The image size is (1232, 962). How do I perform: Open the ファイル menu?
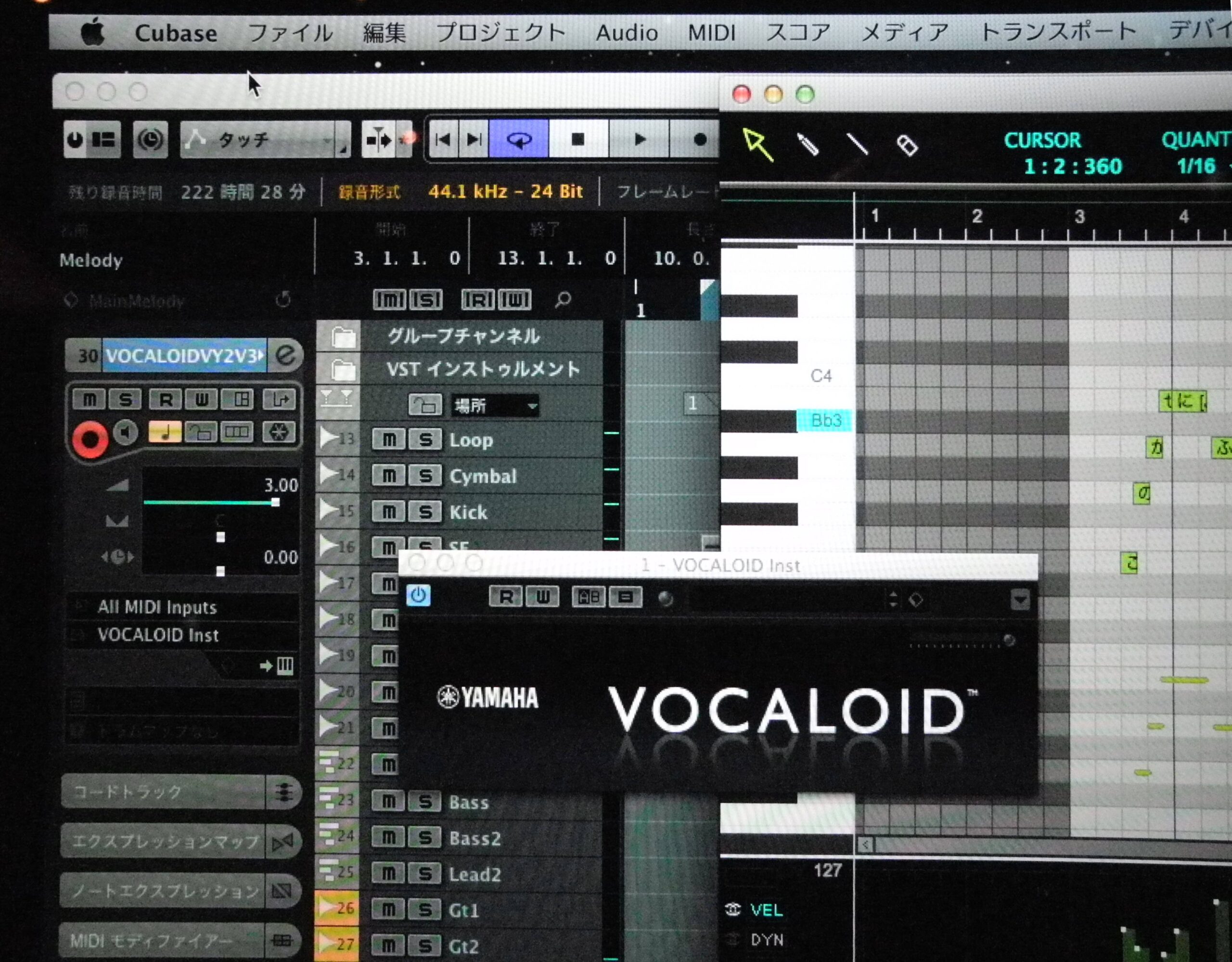pyautogui.click(x=290, y=33)
